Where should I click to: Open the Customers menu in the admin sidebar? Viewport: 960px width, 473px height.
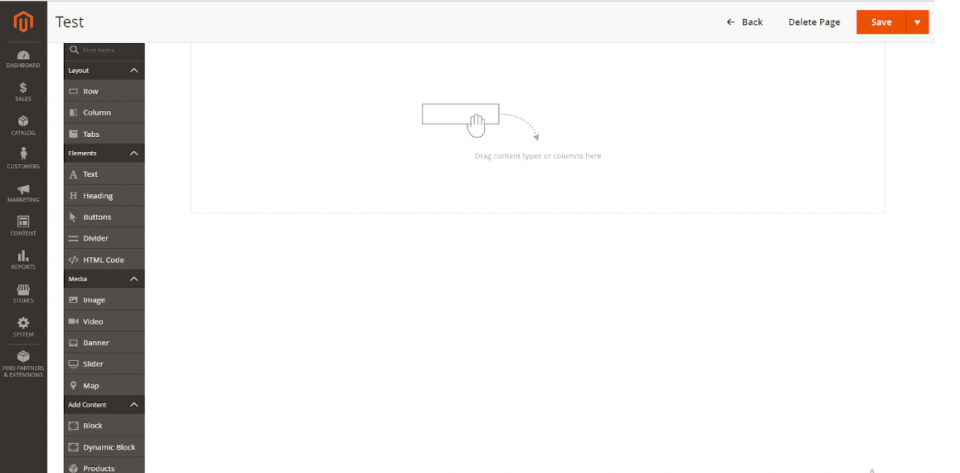(23, 159)
